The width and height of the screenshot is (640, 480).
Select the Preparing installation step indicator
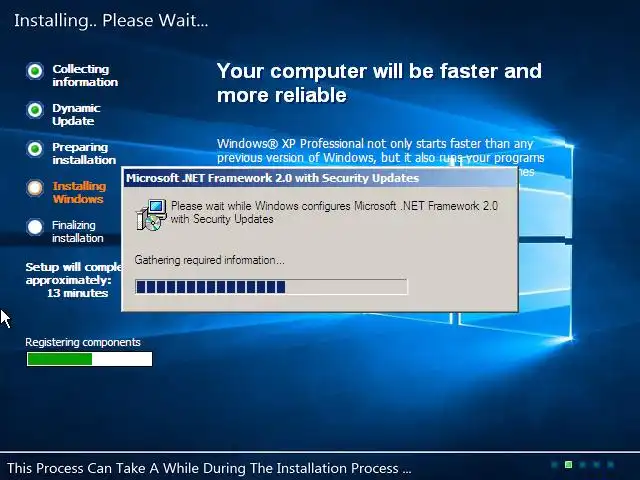pos(35,149)
